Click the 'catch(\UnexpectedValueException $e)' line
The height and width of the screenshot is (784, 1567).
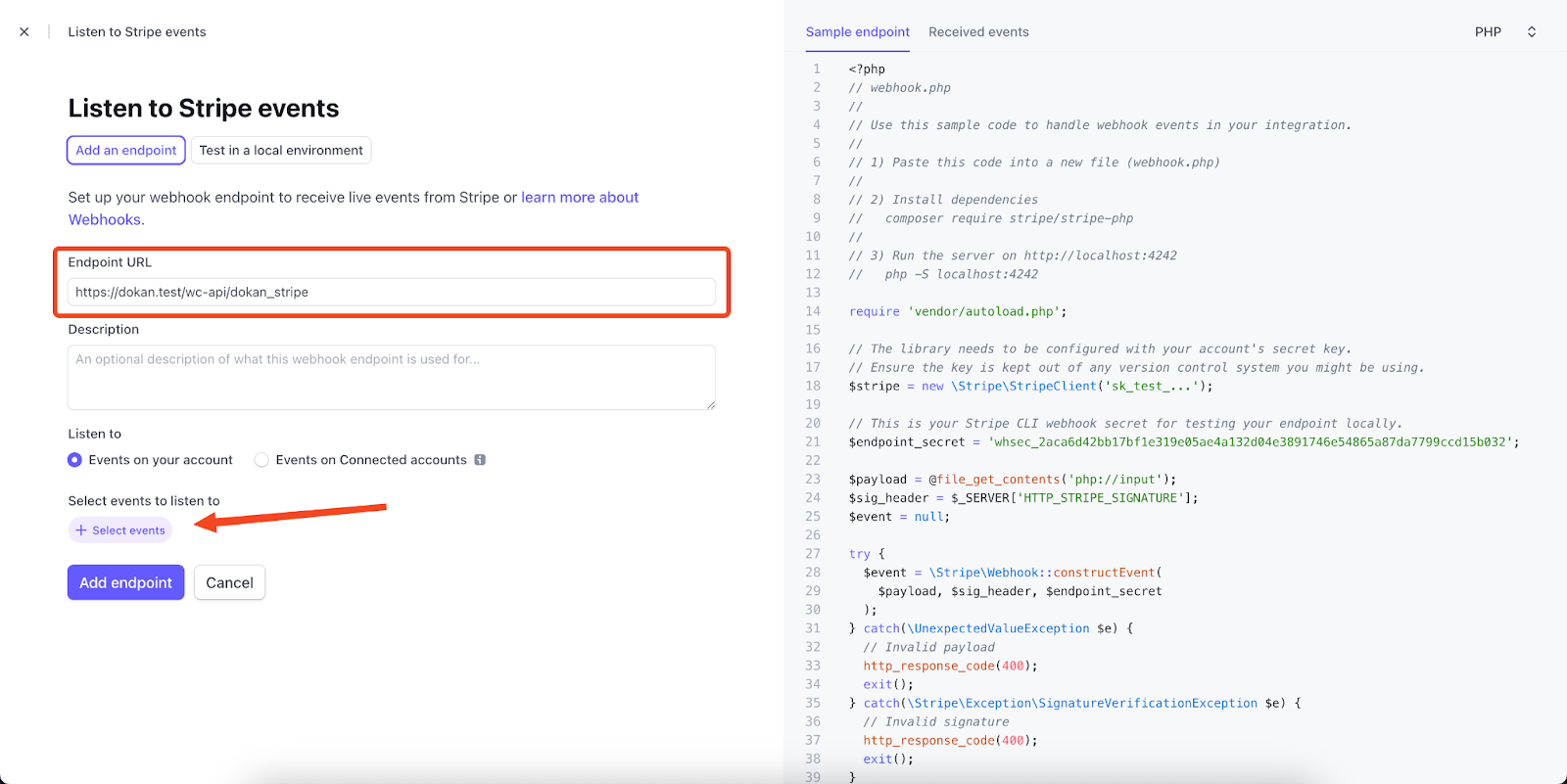(991, 628)
